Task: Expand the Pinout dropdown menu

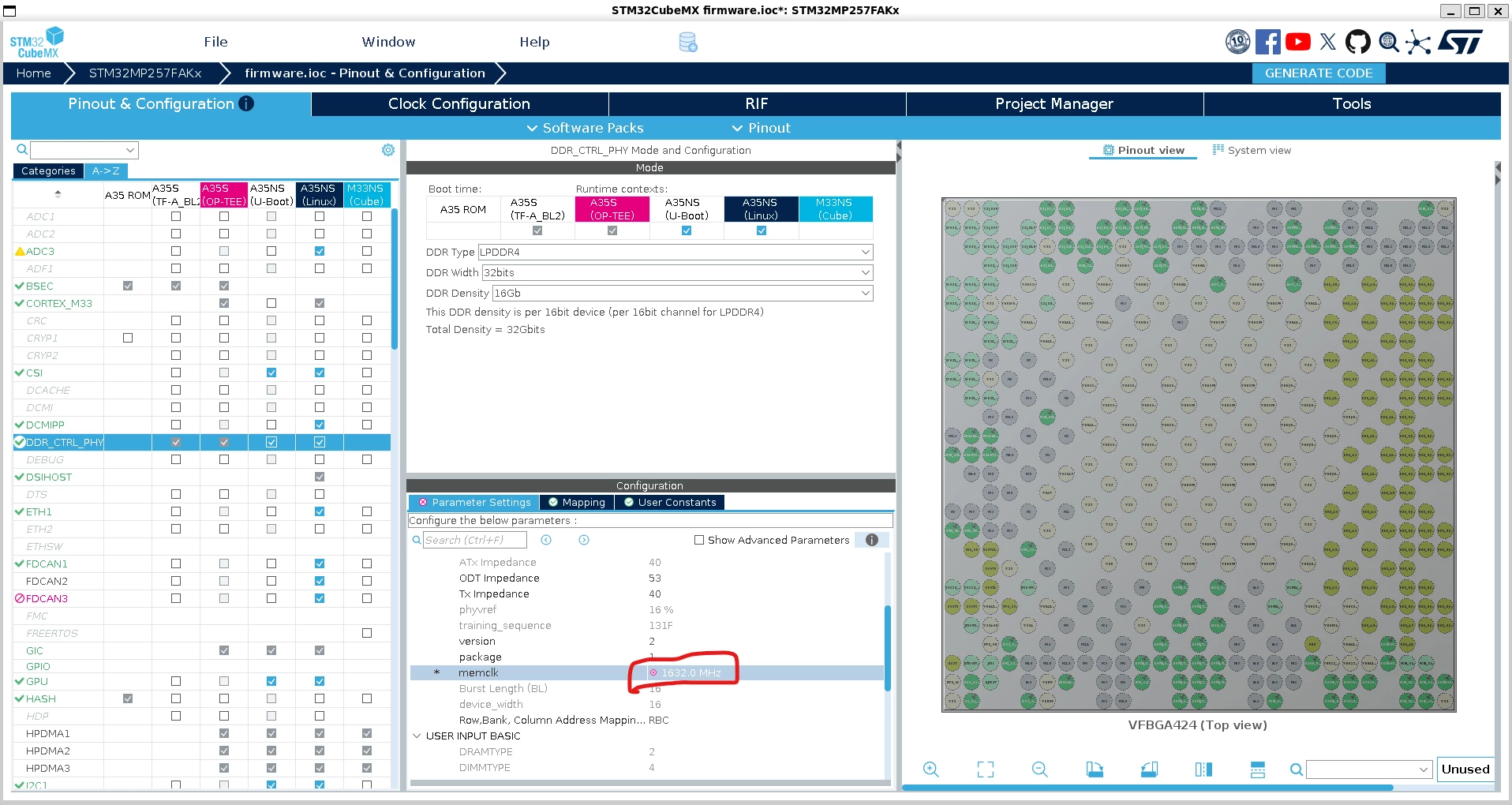Action: pos(761,128)
